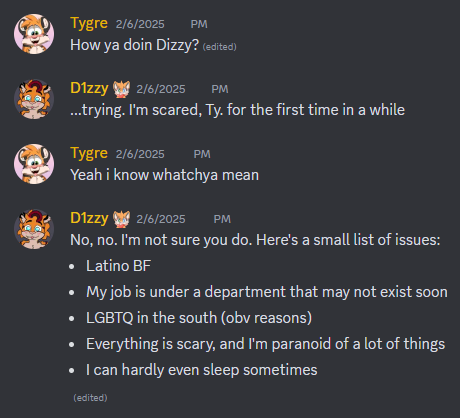Click the cat badge icon beside the last D1zzy name
Image resolution: width=460 pixels, height=418 pixels.
point(122,219)
